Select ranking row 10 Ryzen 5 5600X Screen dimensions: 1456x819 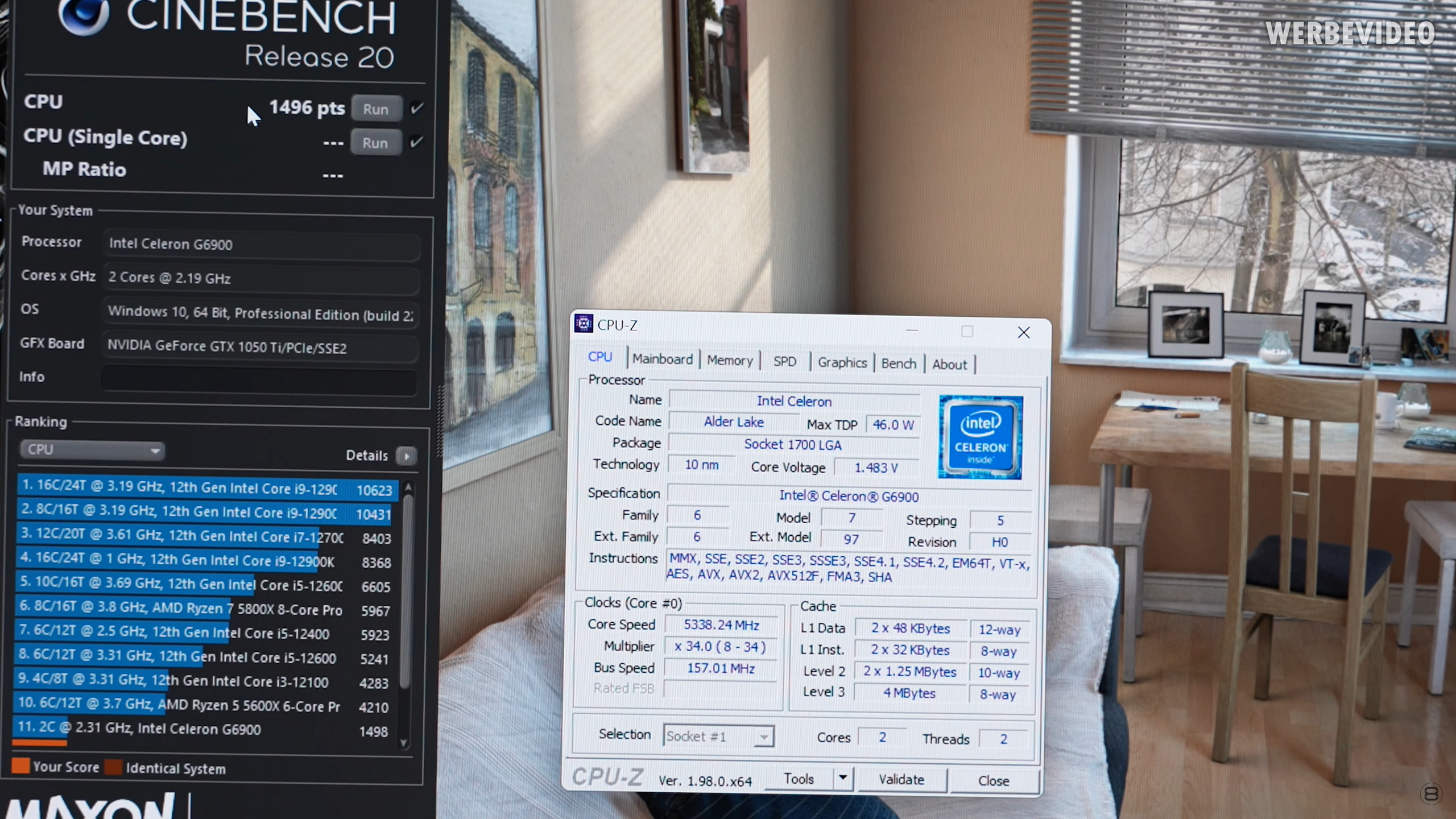coord(202,705)
